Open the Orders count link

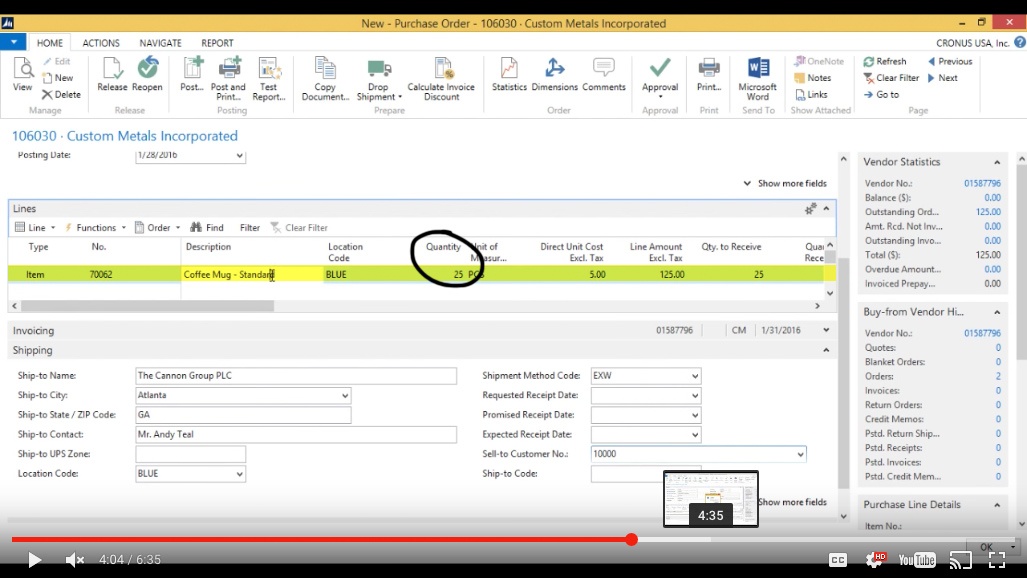[998, 376]
